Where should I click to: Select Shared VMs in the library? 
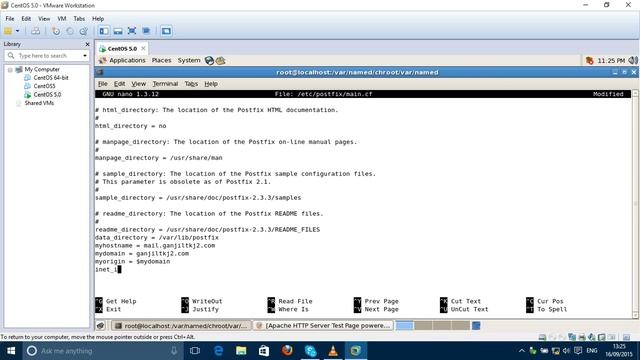pos(39,103)
